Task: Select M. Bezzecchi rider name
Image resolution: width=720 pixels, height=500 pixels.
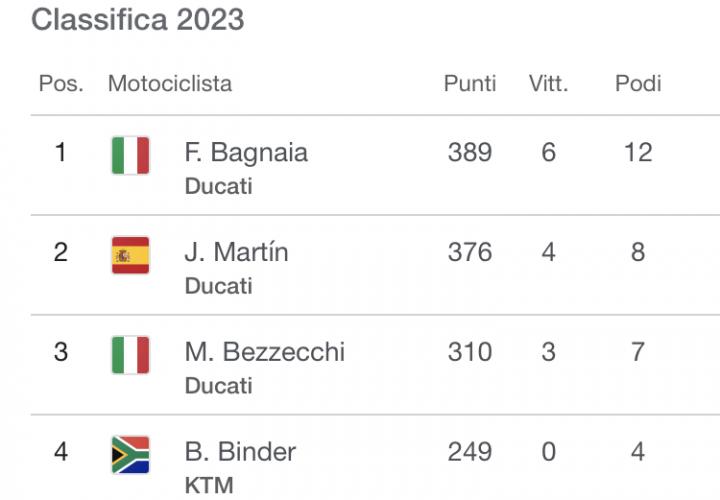Action: (264, 352)
